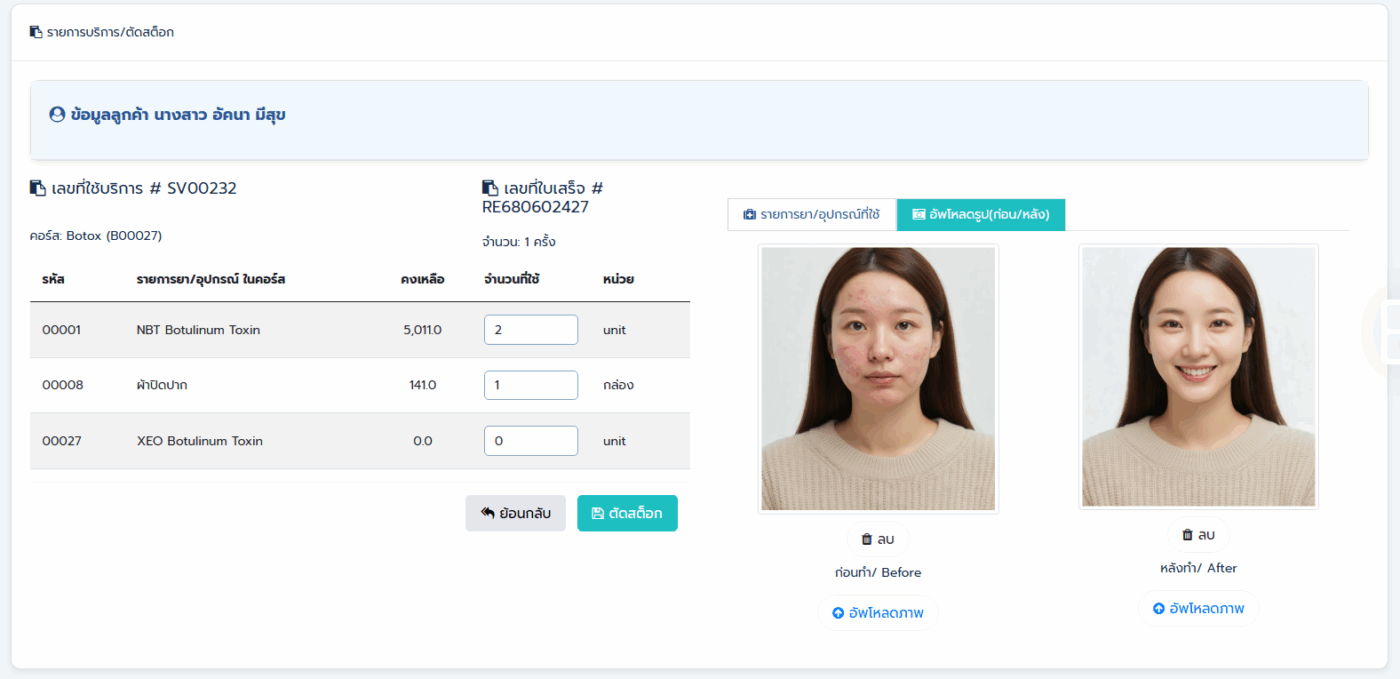This screenshot has width=1400, height=679.
Task: Select the text NBT Botulinum Toxin
Action: [198, 330]
